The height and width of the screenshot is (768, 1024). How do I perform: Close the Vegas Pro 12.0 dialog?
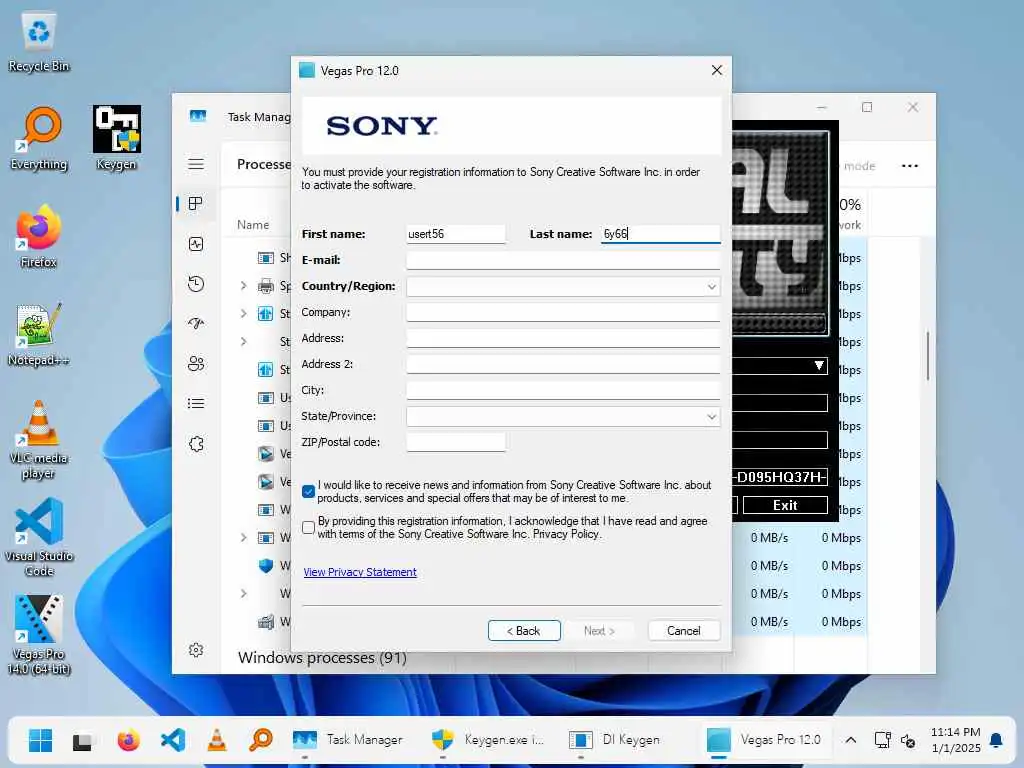click(716, 71)
